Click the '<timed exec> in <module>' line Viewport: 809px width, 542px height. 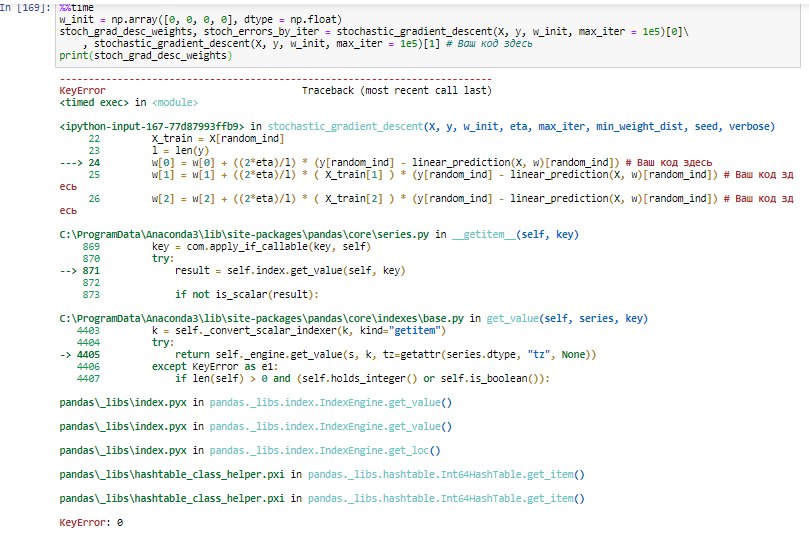(128, 103)
